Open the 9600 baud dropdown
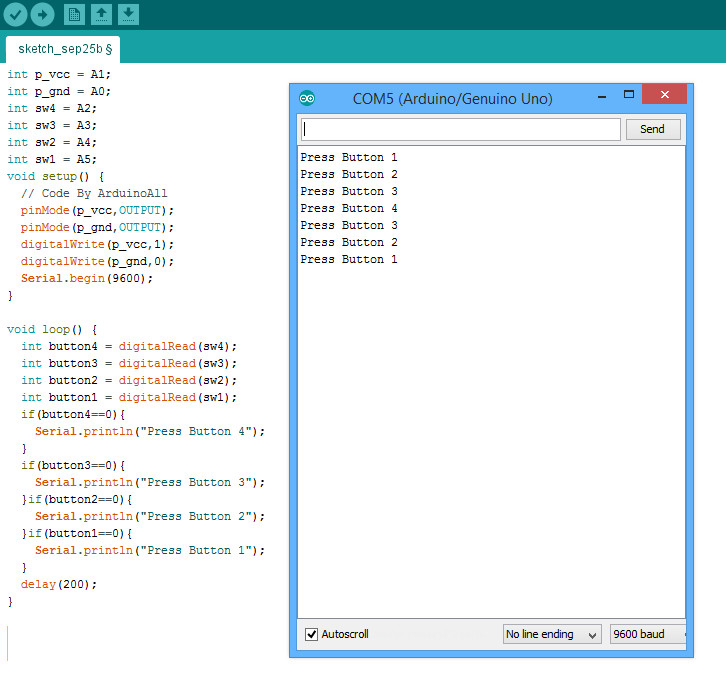The width and height of the screenshot is (726, 677). (648, 634)
